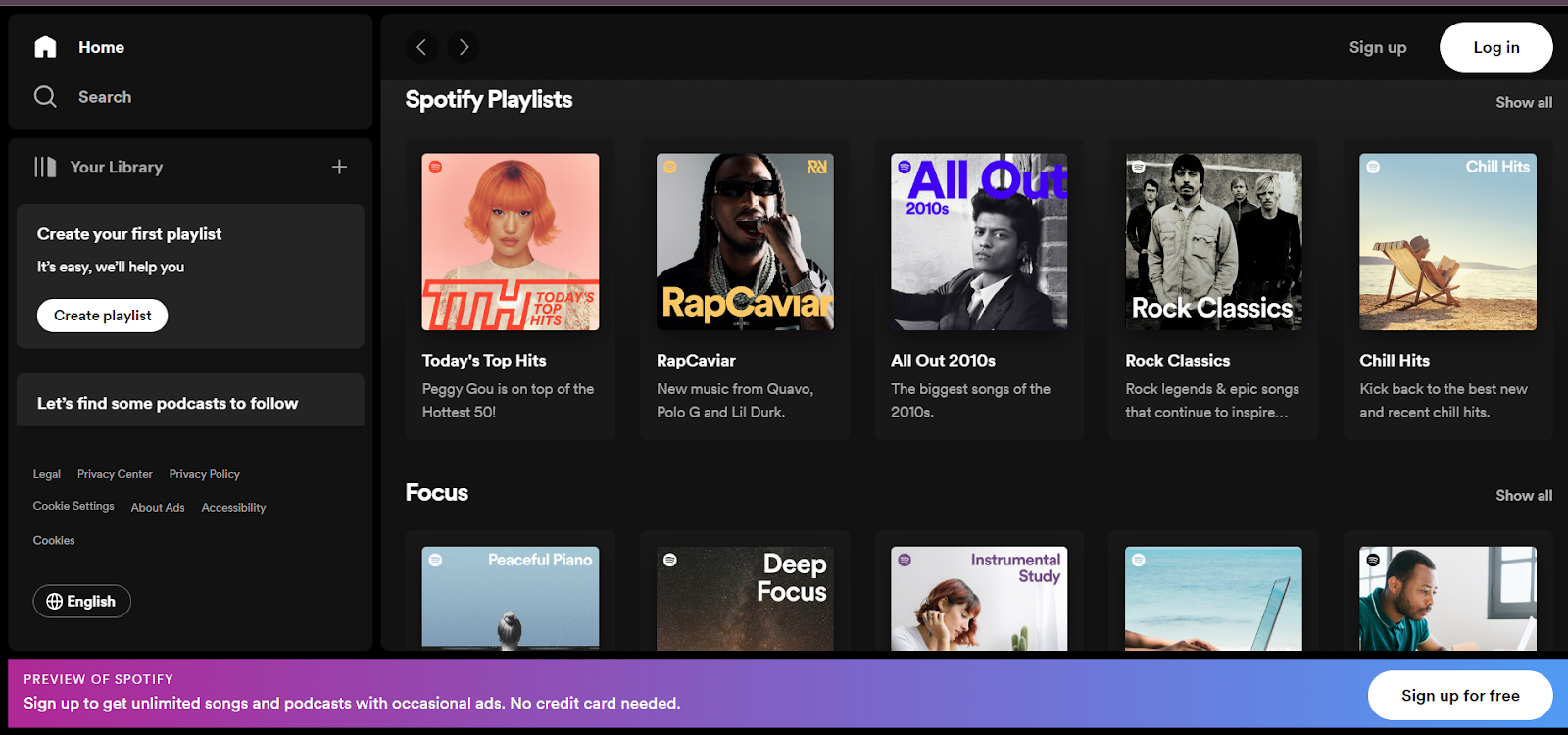The image size is (1568, 735).
Task: Open the beach laptop Focus cover
Action: [x=1214, y=599]
